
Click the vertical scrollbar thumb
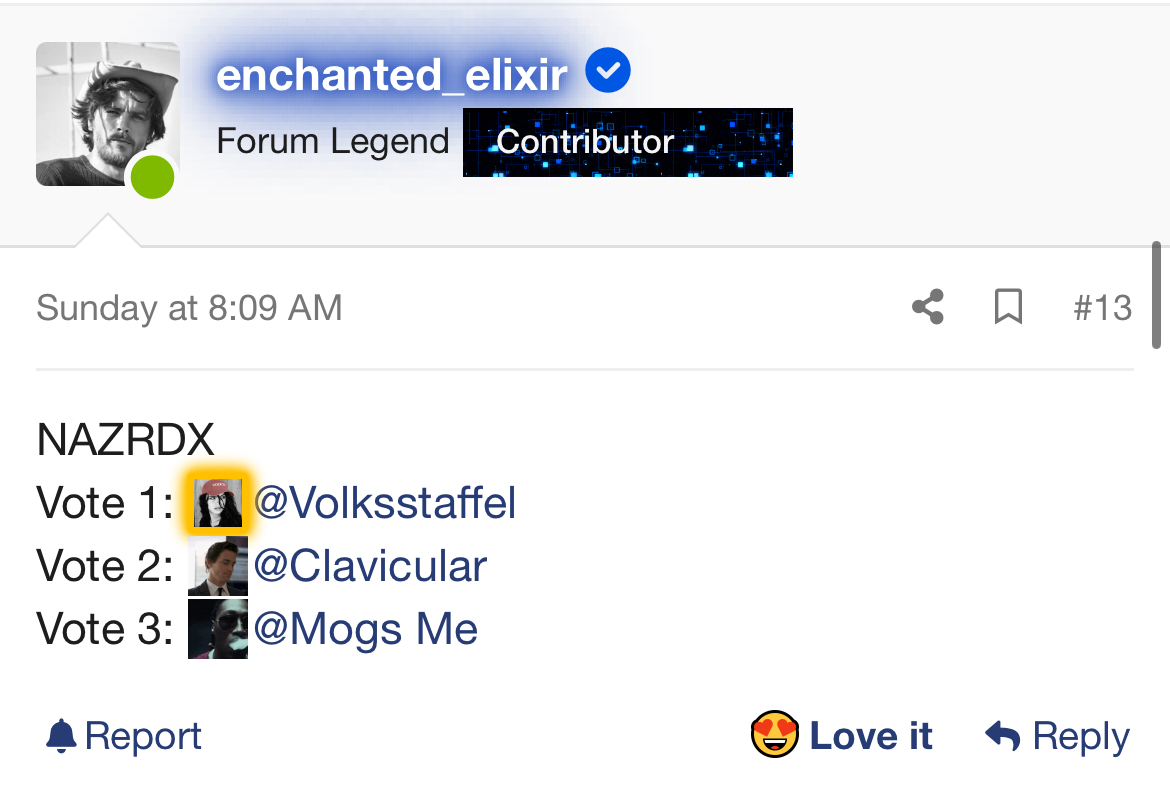(x=1156, y=295)
